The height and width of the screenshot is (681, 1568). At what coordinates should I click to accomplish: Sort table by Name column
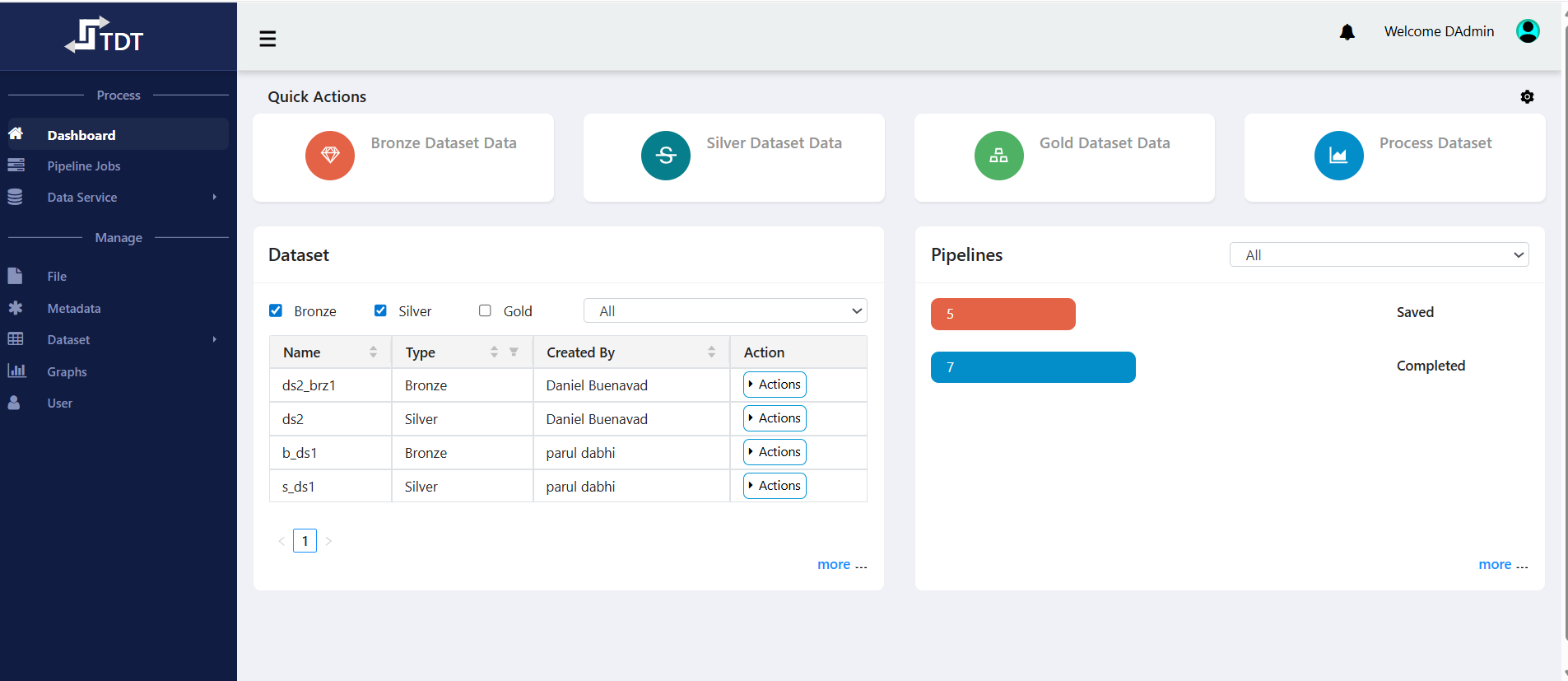[x=373, y=352]
